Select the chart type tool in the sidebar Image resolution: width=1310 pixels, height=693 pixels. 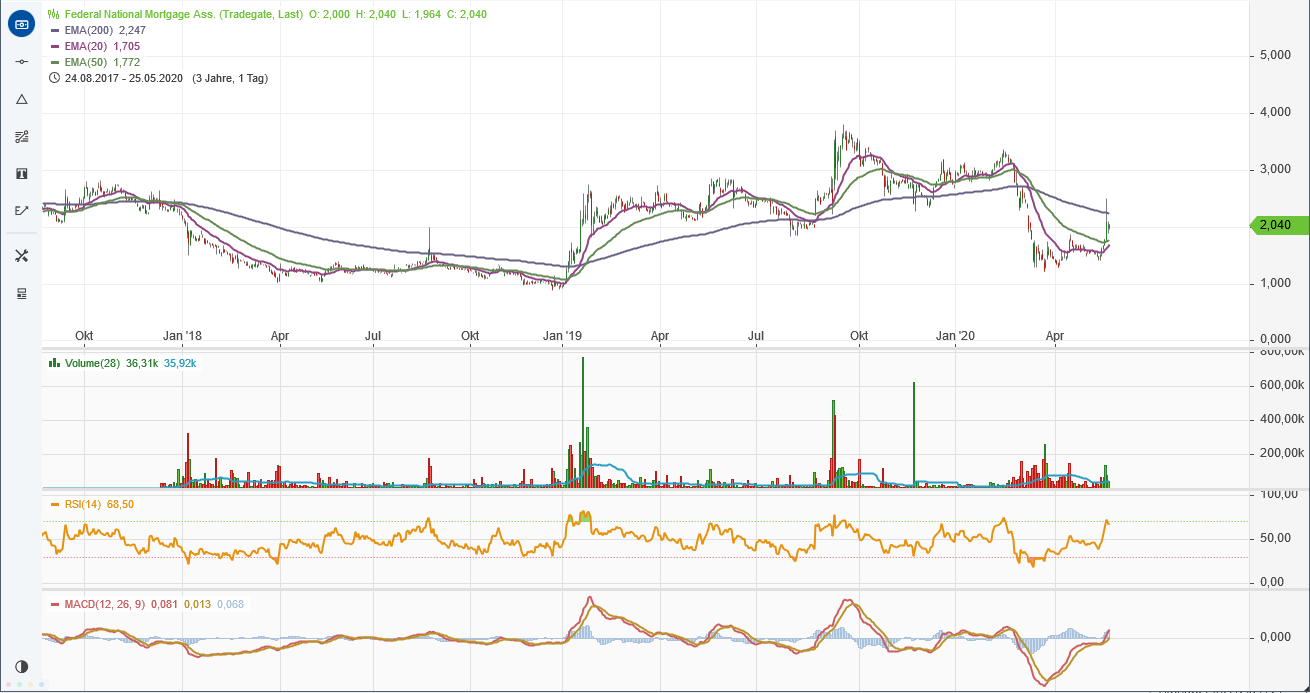coord(21,23)
